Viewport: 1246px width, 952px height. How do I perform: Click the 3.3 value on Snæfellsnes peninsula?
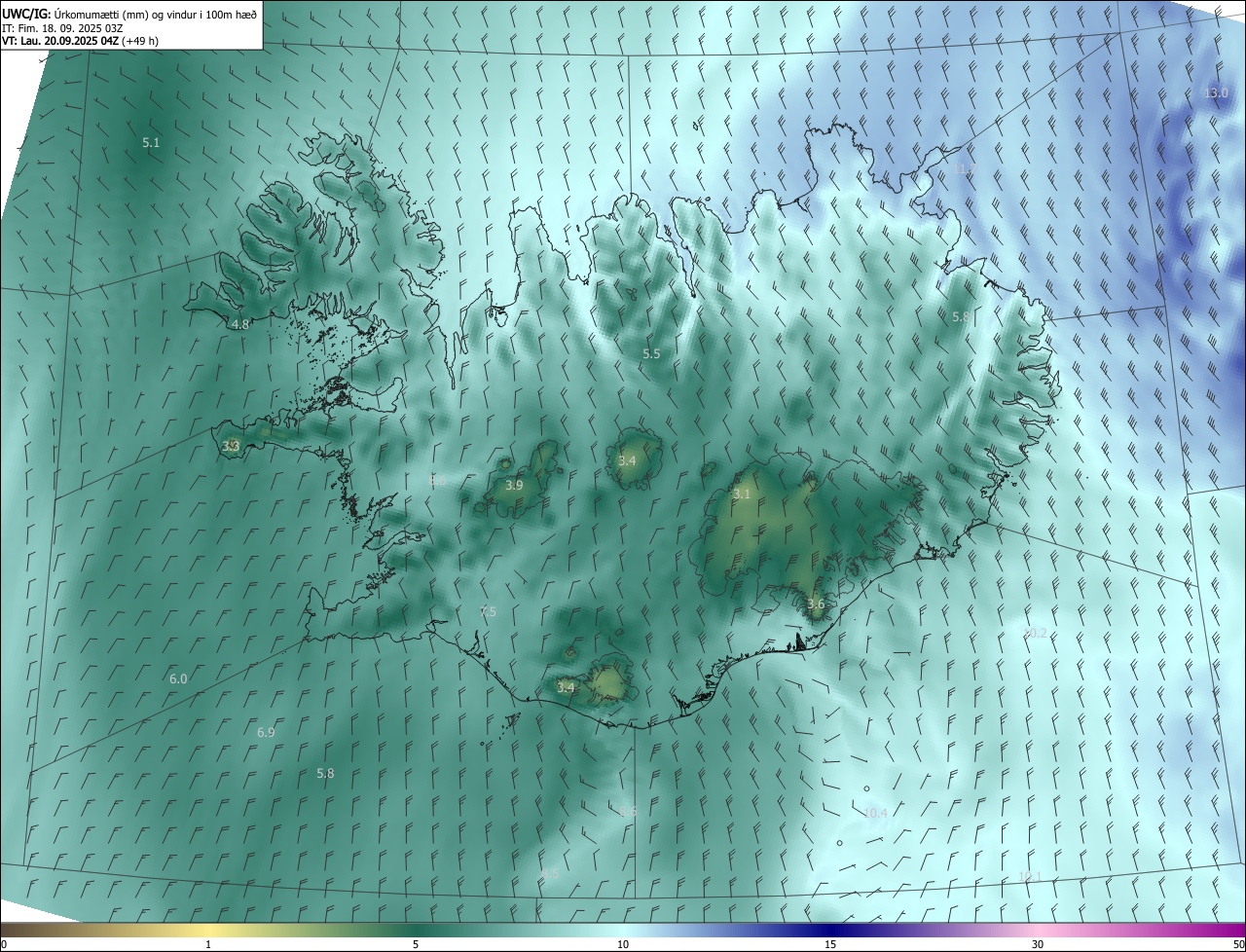point(231,446)
